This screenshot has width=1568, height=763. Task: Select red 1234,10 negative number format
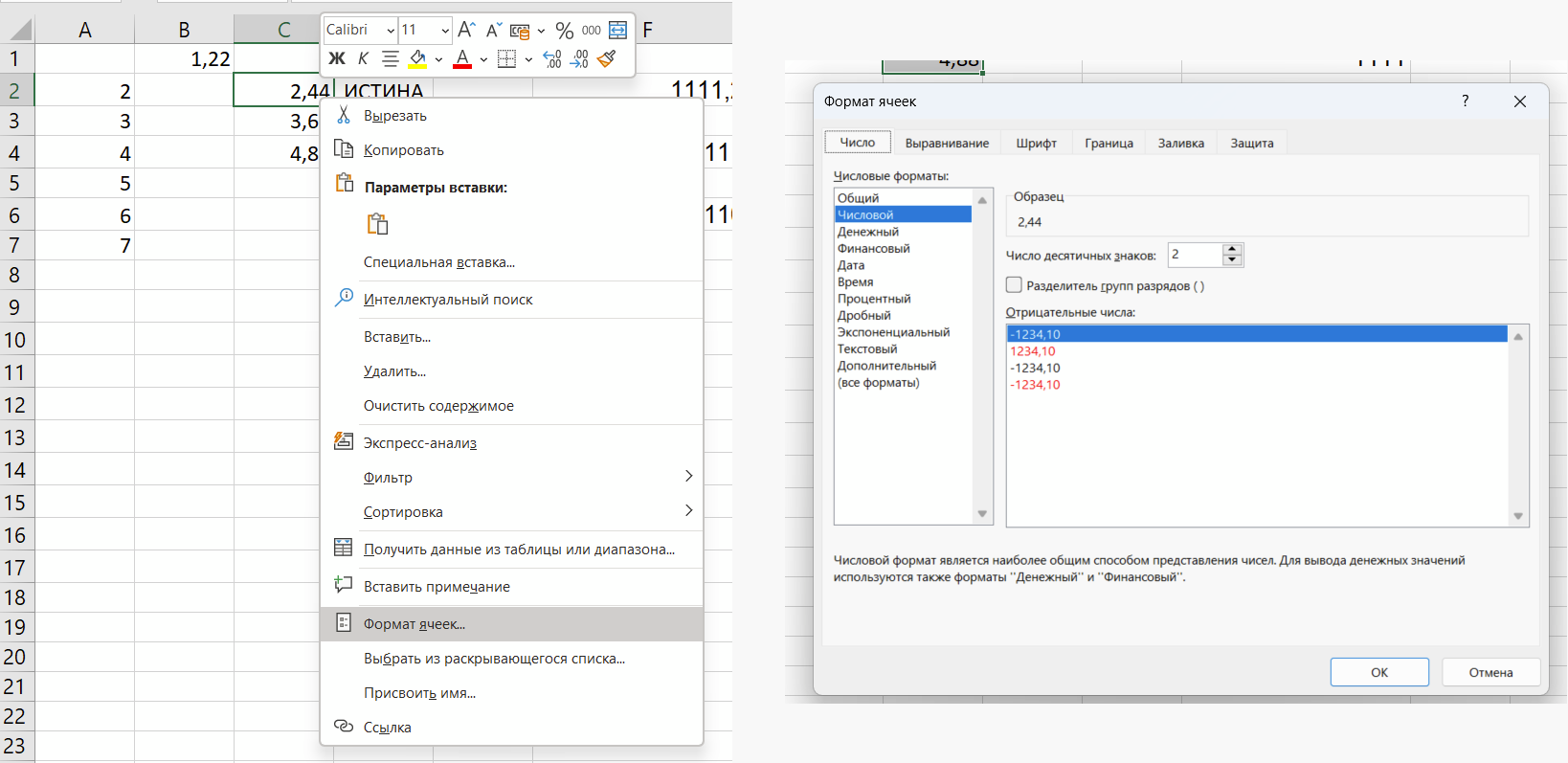[1033, 351]
